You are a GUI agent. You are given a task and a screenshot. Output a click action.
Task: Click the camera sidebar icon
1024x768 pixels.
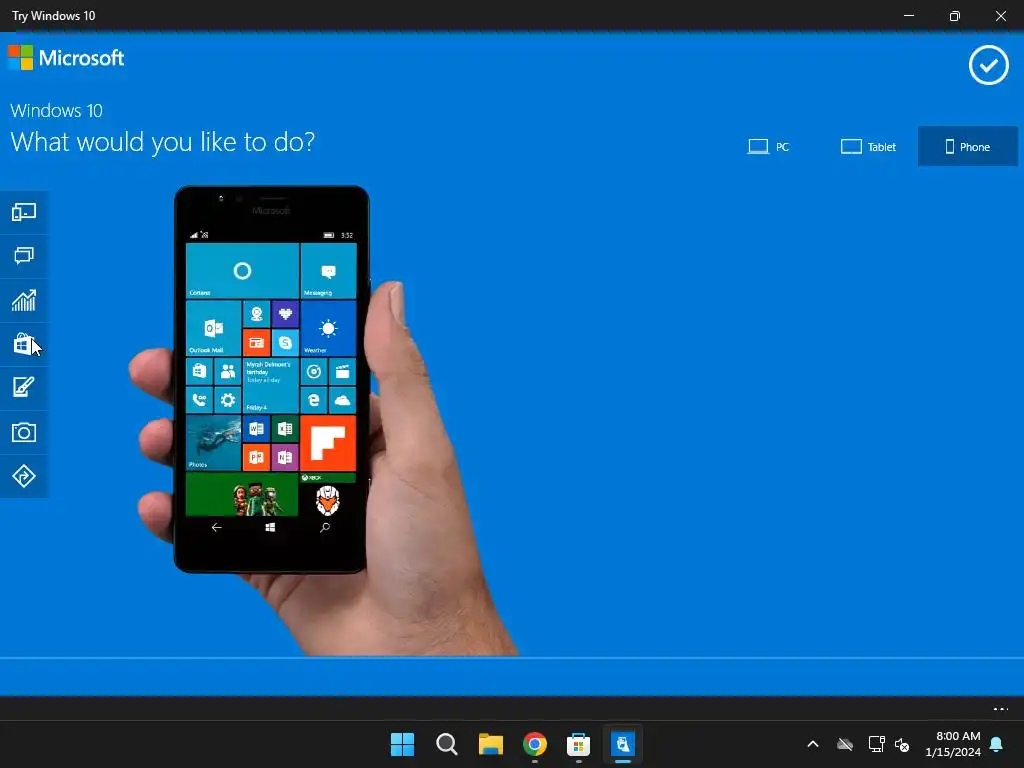(24, 432)
